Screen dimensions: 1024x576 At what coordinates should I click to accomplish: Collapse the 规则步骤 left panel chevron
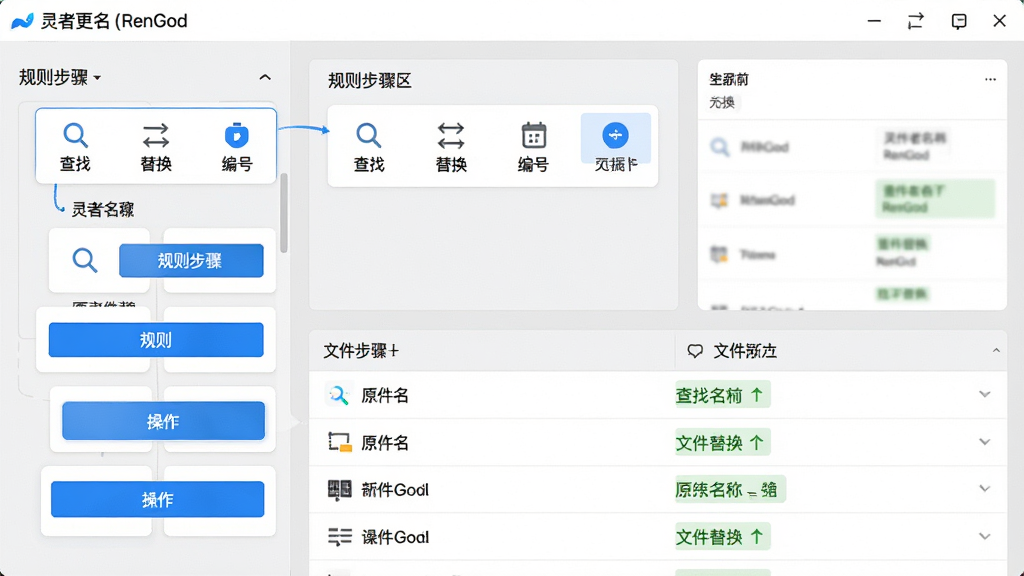click(265, 77)
